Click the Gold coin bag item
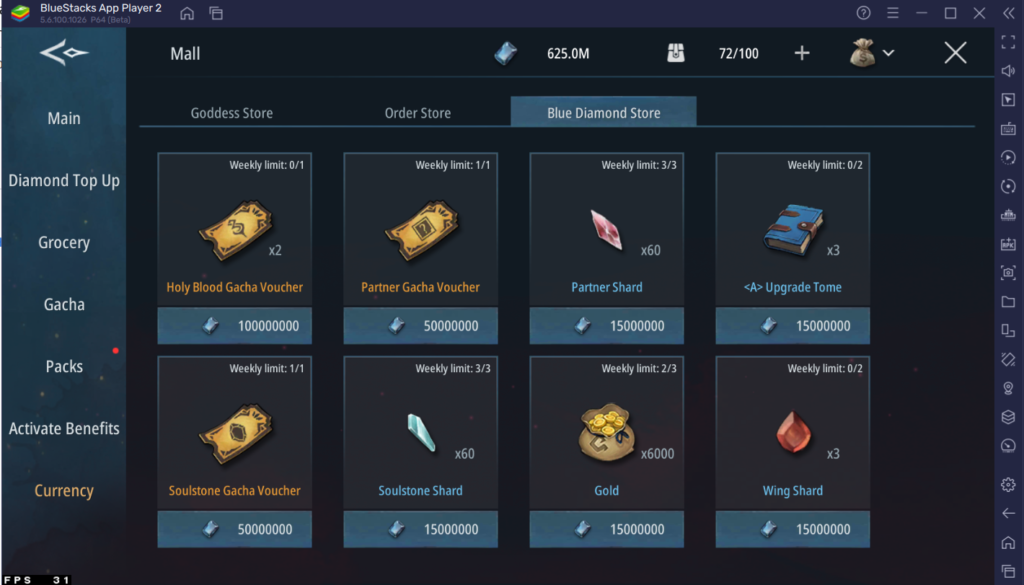 coord(606,432)
